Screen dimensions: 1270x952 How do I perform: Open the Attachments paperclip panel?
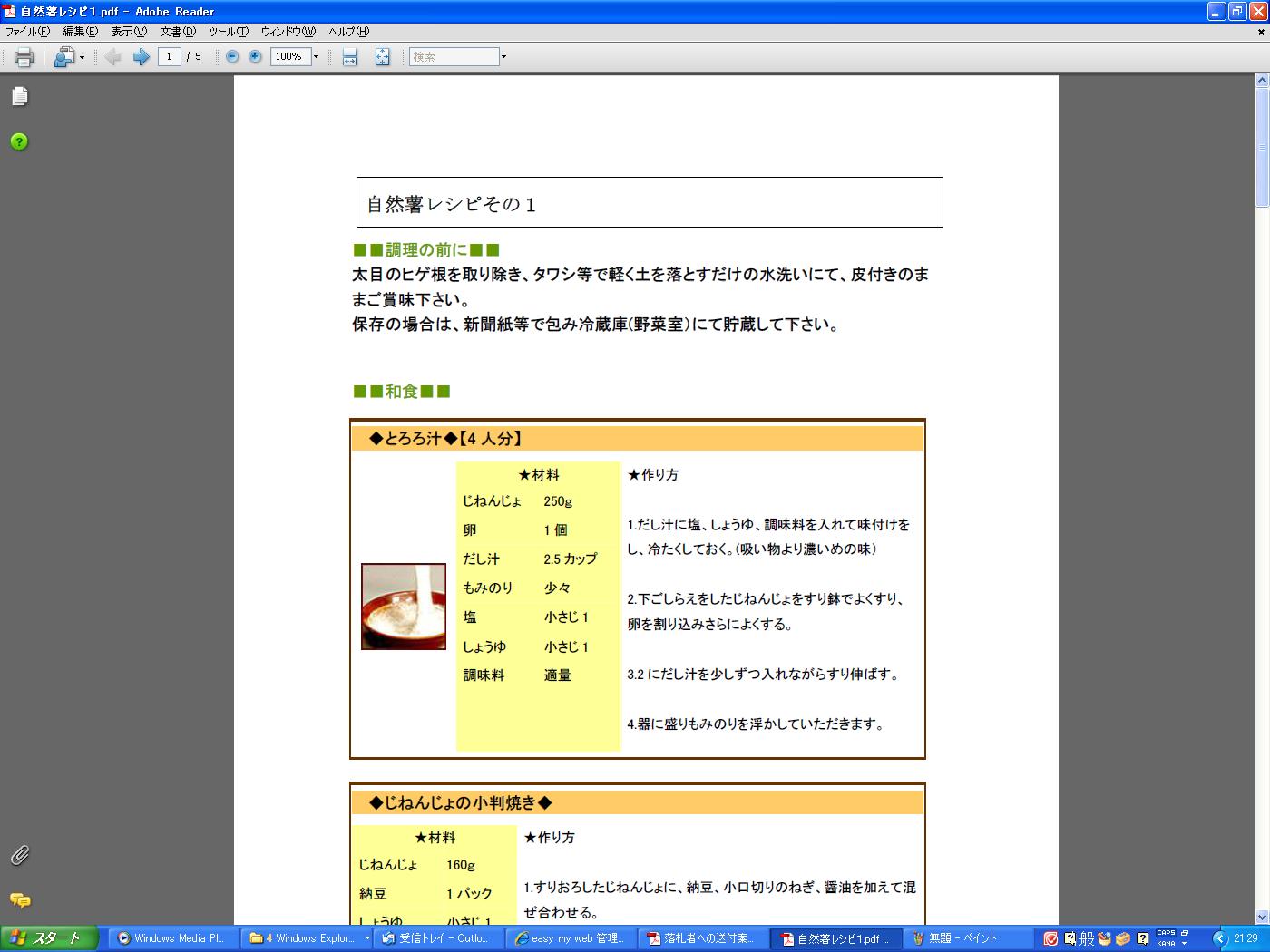pos(19,855)
